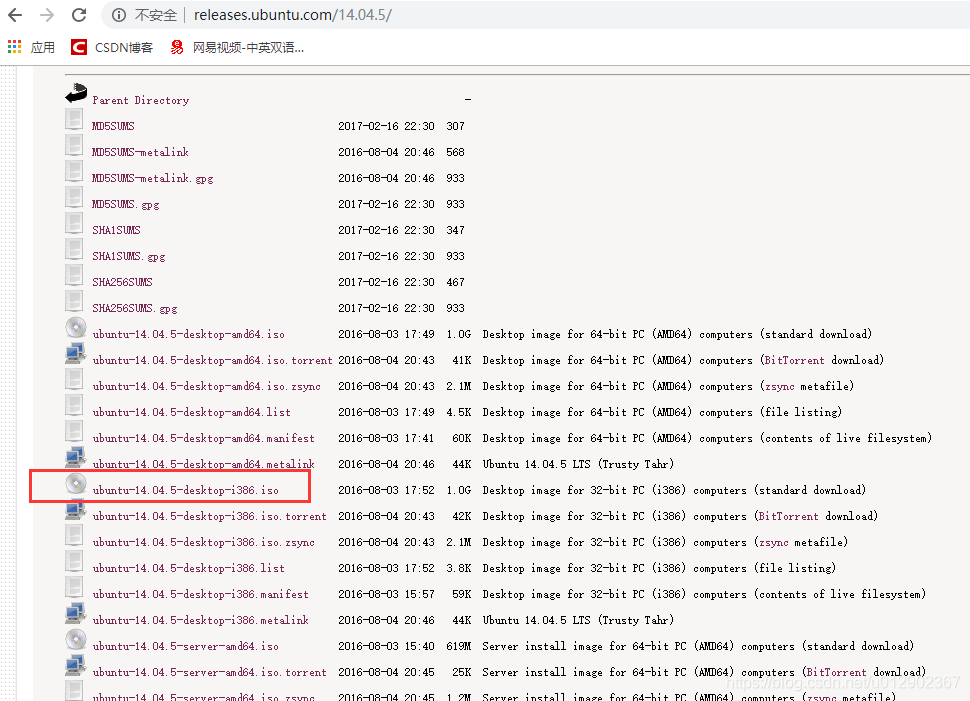Click the disc icon for server-amd64.iso

[x=76, y=639]
